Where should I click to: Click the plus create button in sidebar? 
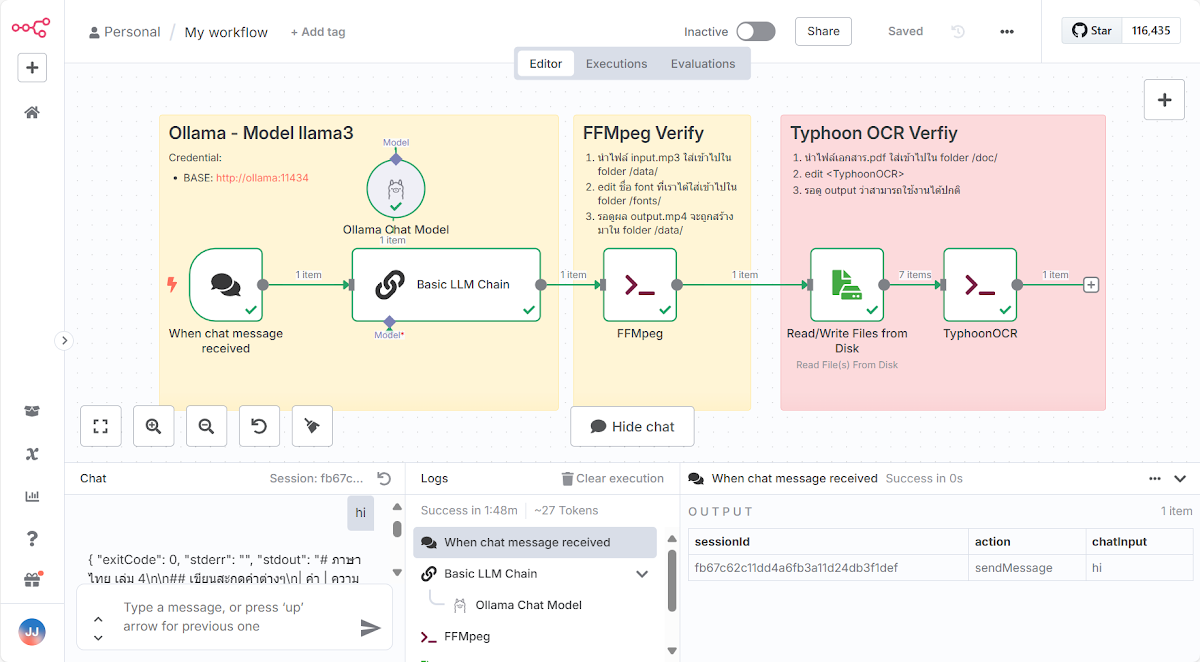coord(32,68)
